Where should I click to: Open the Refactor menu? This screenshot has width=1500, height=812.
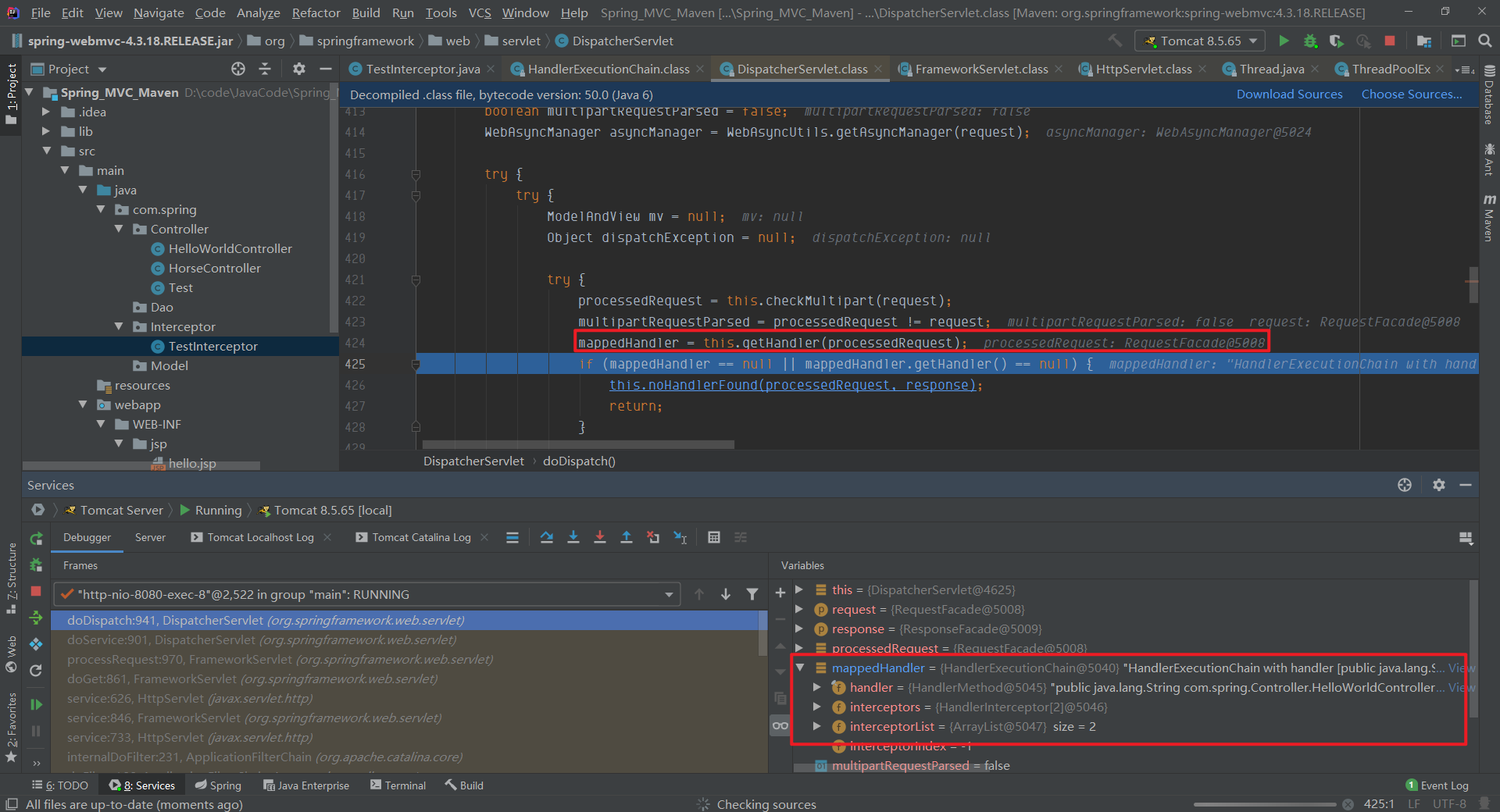(x=316, y=12)
